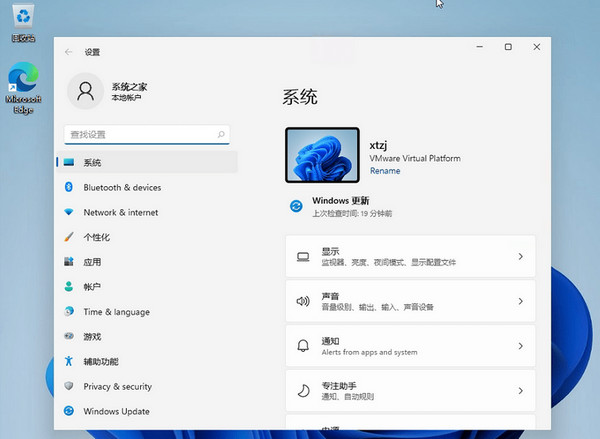Open 游戏 settings page
The image size is (600, 439).
(x=147, y=336)
